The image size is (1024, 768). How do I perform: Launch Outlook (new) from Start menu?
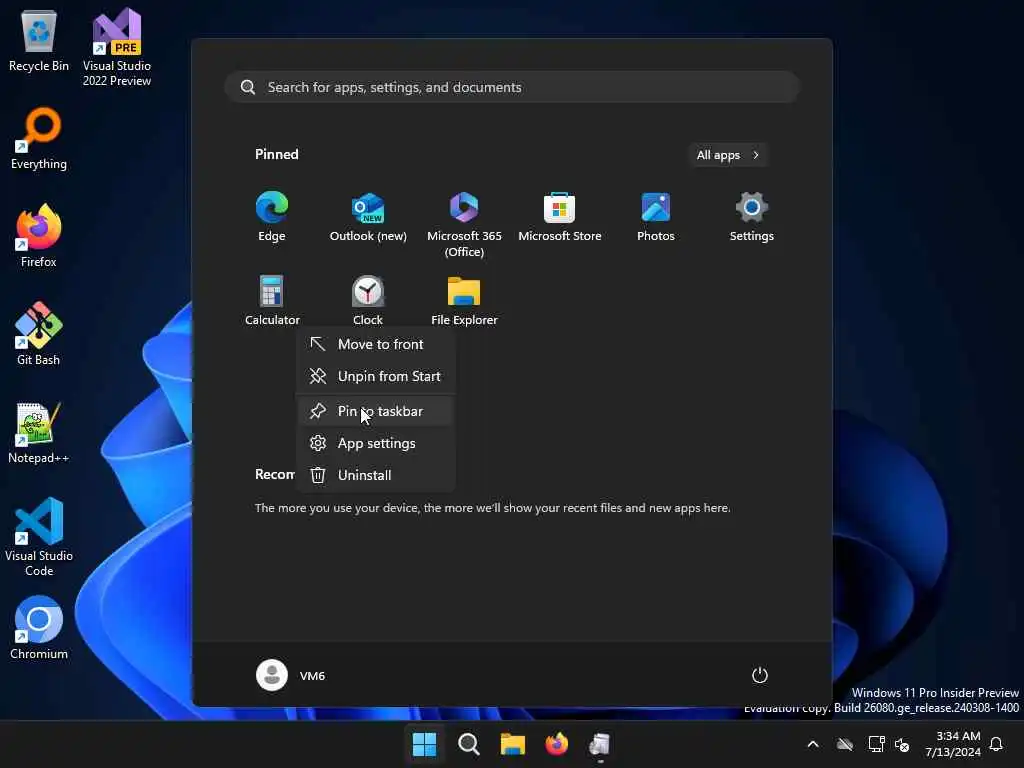point(368,217)
